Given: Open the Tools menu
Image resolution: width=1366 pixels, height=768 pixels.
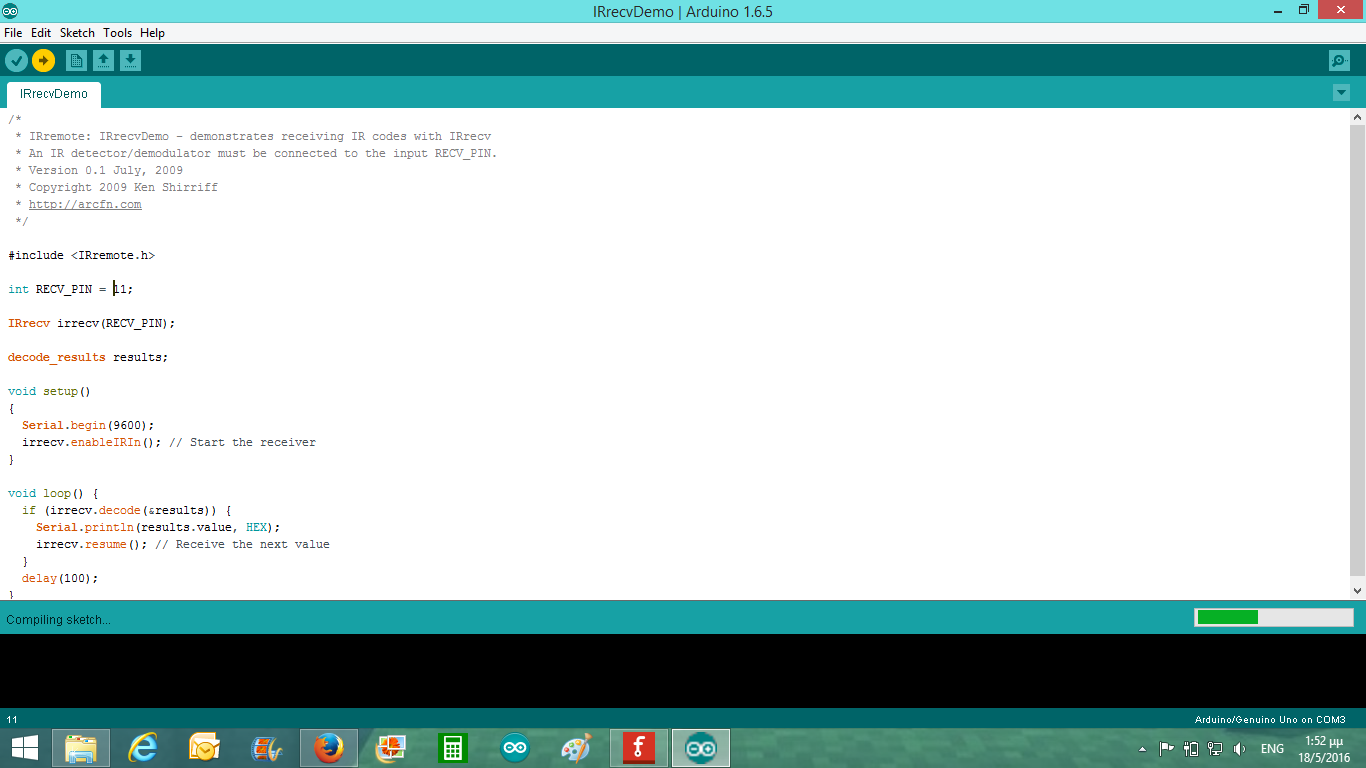Looking at the screenshot, I should click(x=117, y=33).
